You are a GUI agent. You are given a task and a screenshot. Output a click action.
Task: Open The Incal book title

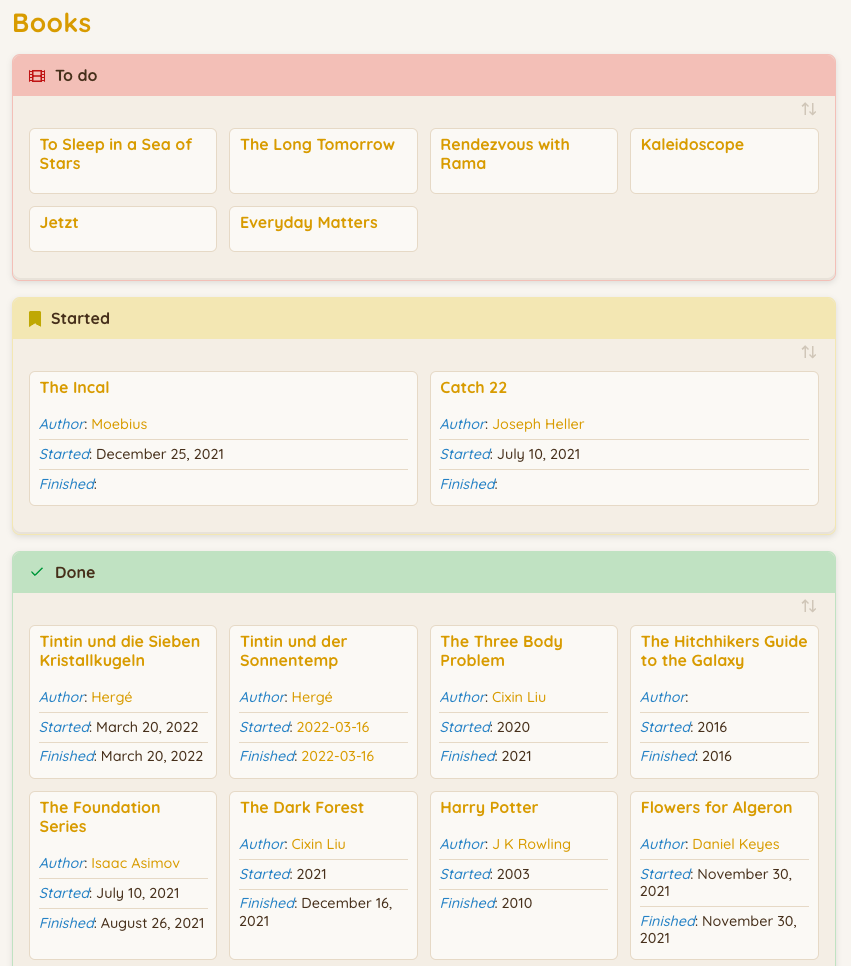coord(75,388)
